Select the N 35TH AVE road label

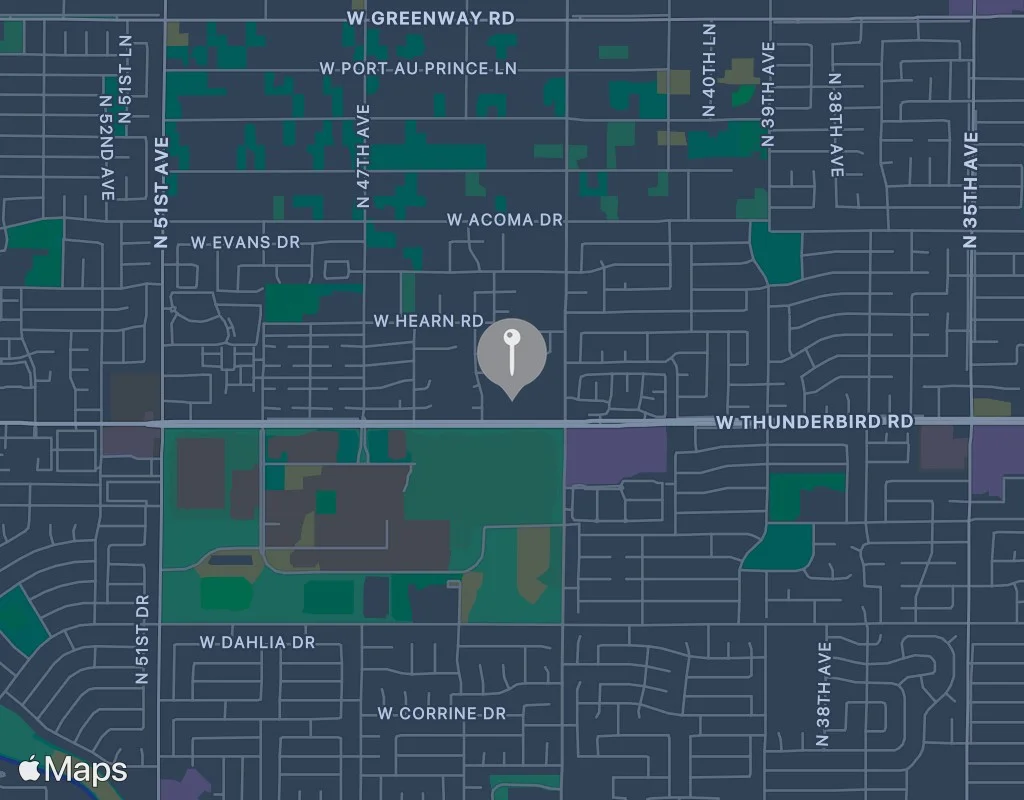coord(970,189)
